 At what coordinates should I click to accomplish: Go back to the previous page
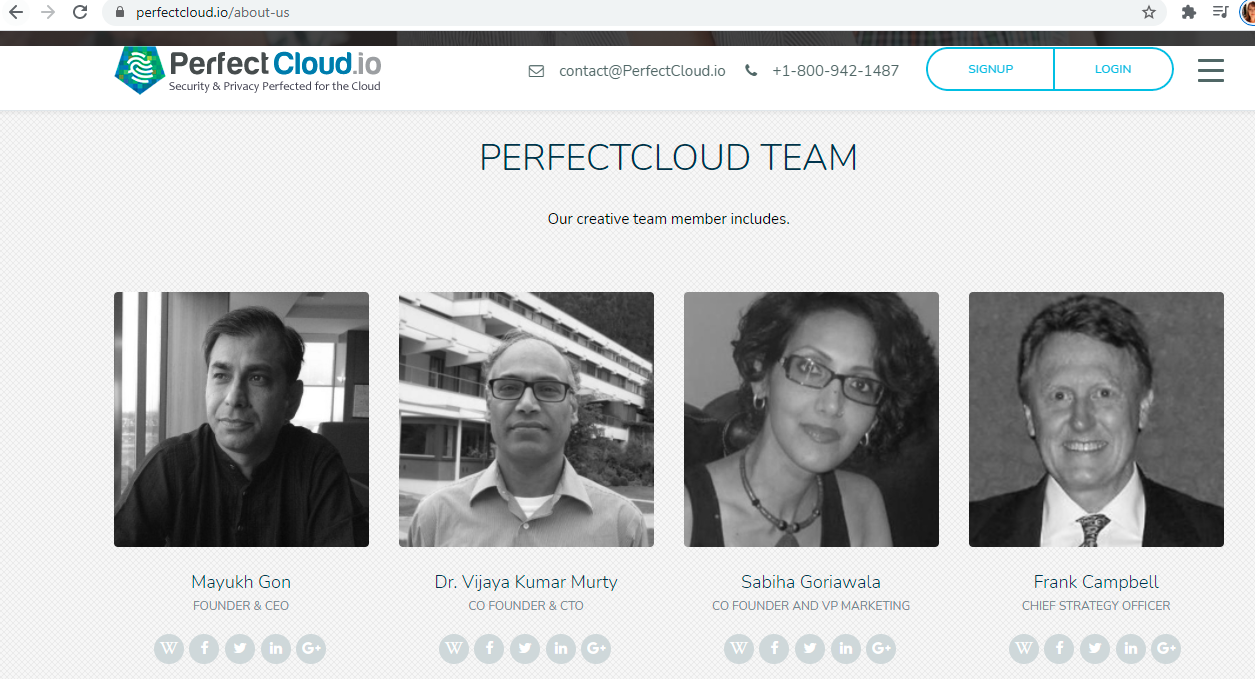point(15,13)
